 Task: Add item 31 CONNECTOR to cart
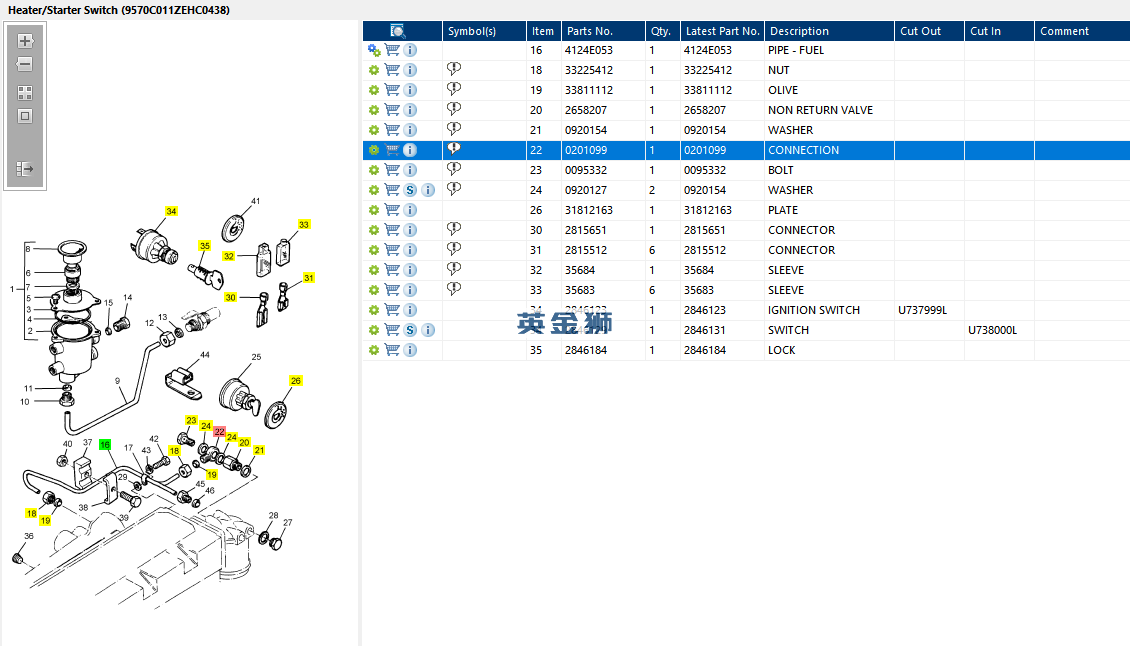392,250
